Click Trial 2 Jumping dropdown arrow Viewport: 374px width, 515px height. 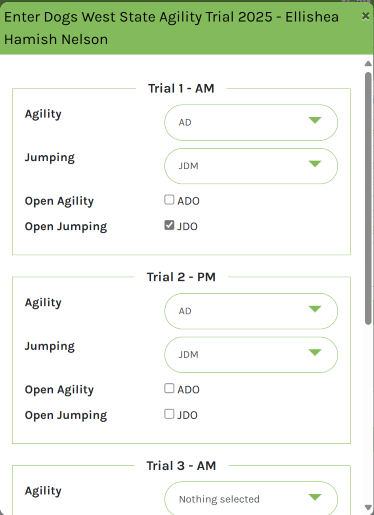(x=315, y=352)
